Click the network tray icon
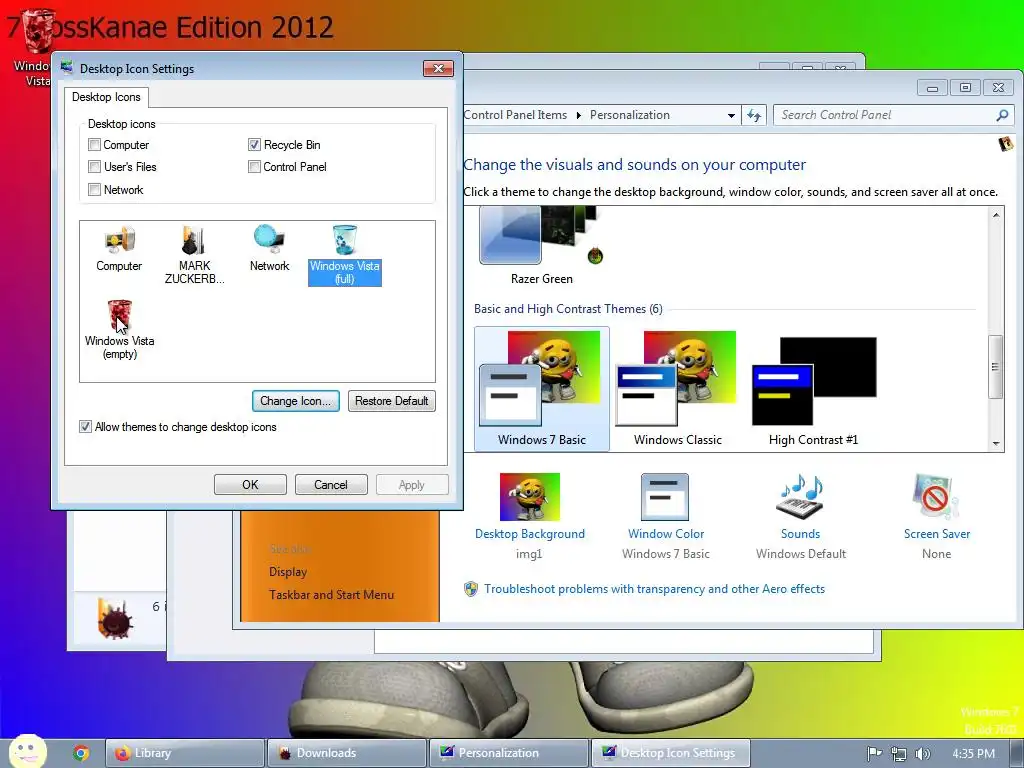1024x768 pixels. (899, 754)
